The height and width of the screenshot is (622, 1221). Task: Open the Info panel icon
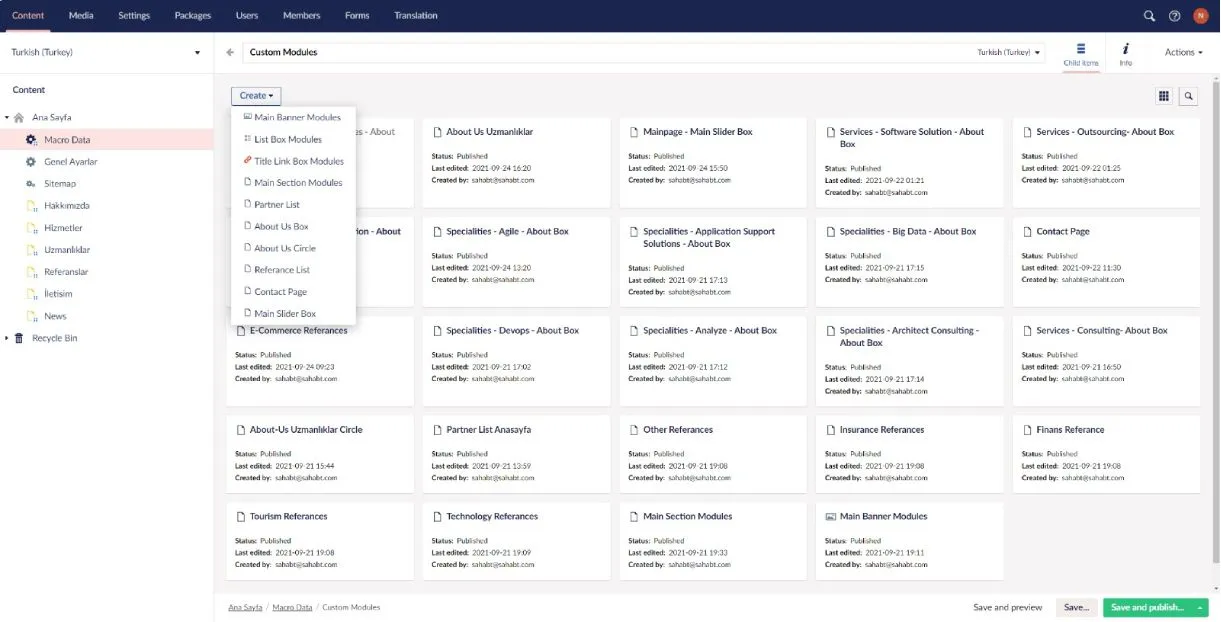tap(1125, 53)
